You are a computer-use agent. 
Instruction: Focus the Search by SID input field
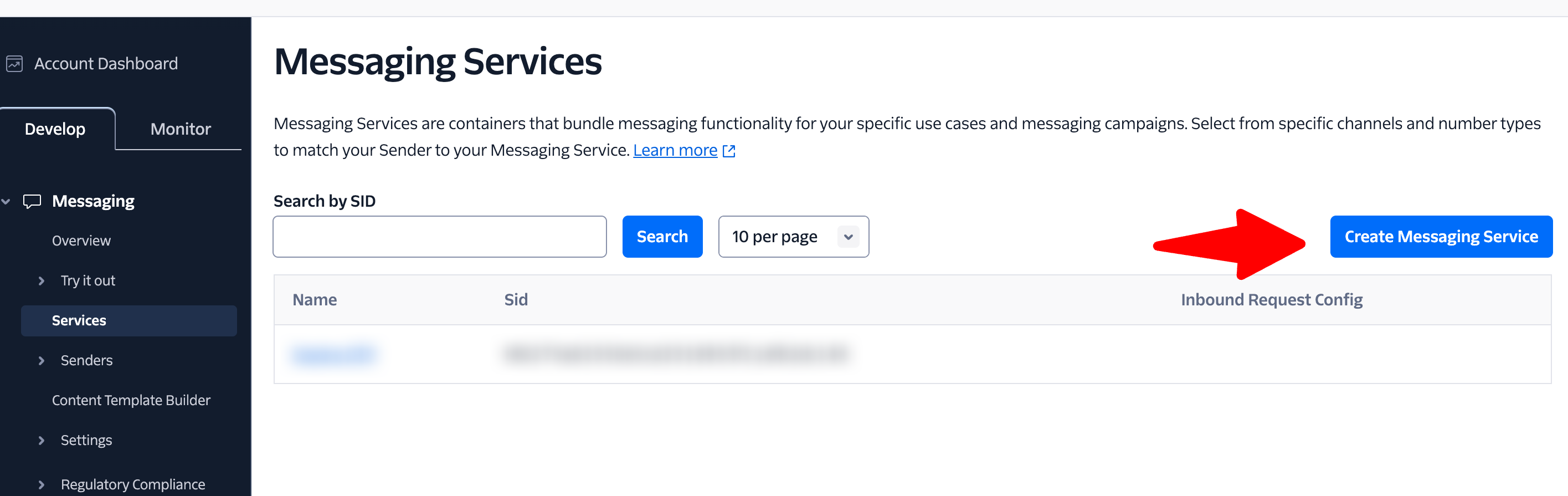[x=439, y=237]
